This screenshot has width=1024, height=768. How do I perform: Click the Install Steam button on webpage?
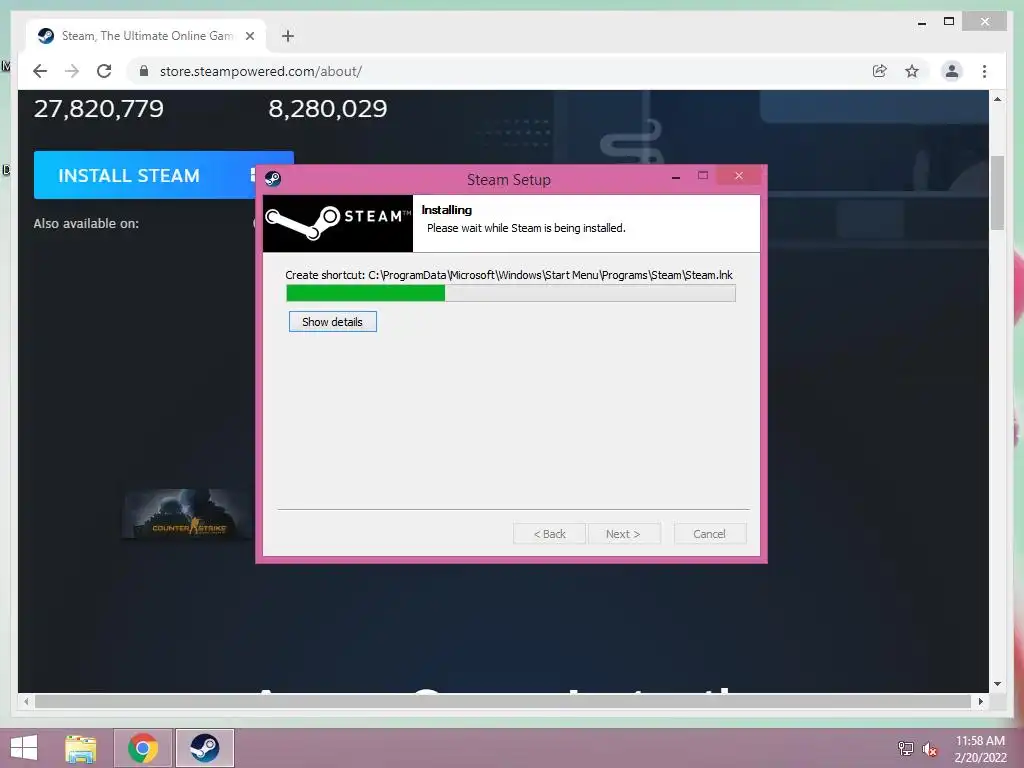(x=144, y=175)
